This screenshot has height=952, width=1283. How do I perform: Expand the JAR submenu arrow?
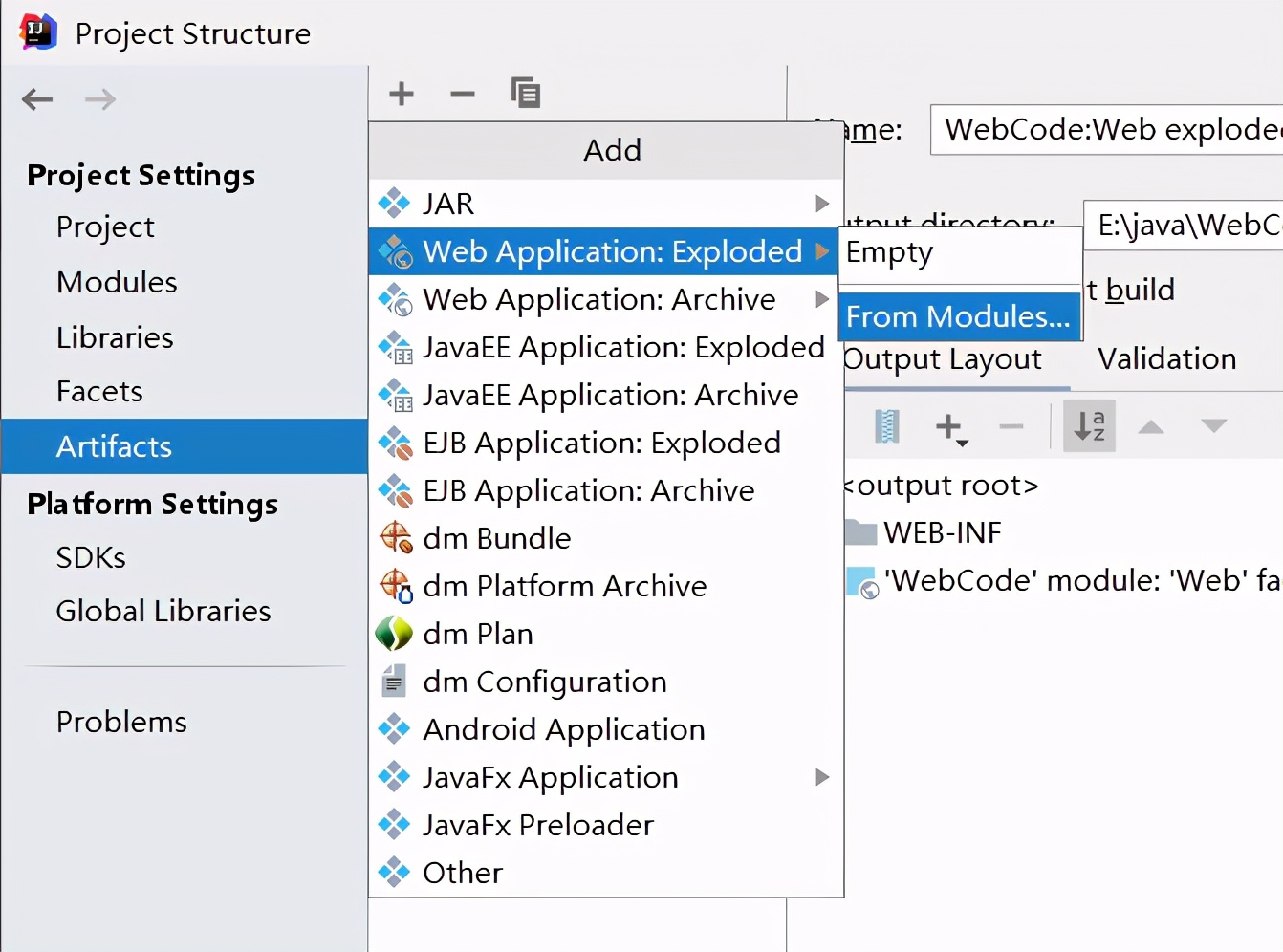[821, 203]
